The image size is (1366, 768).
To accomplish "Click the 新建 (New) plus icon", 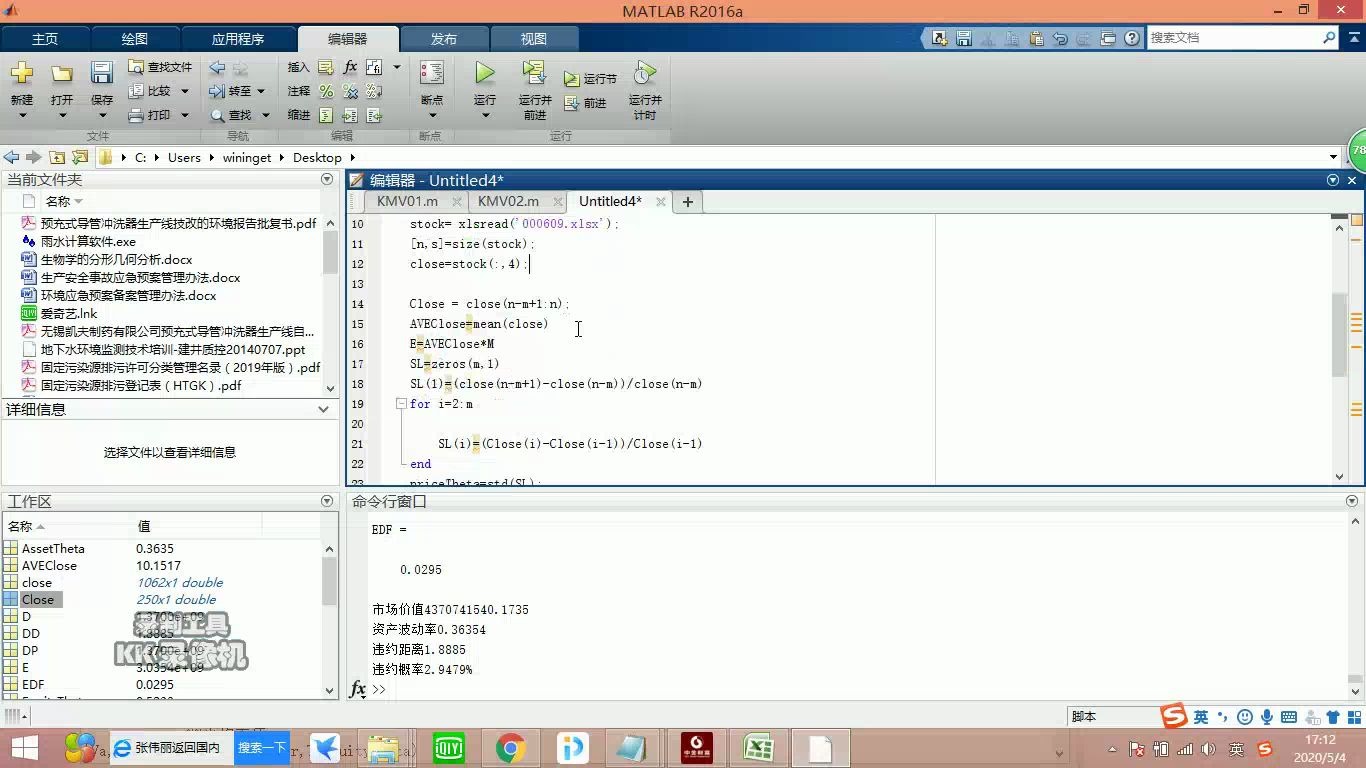I will [x=22, y=73].
